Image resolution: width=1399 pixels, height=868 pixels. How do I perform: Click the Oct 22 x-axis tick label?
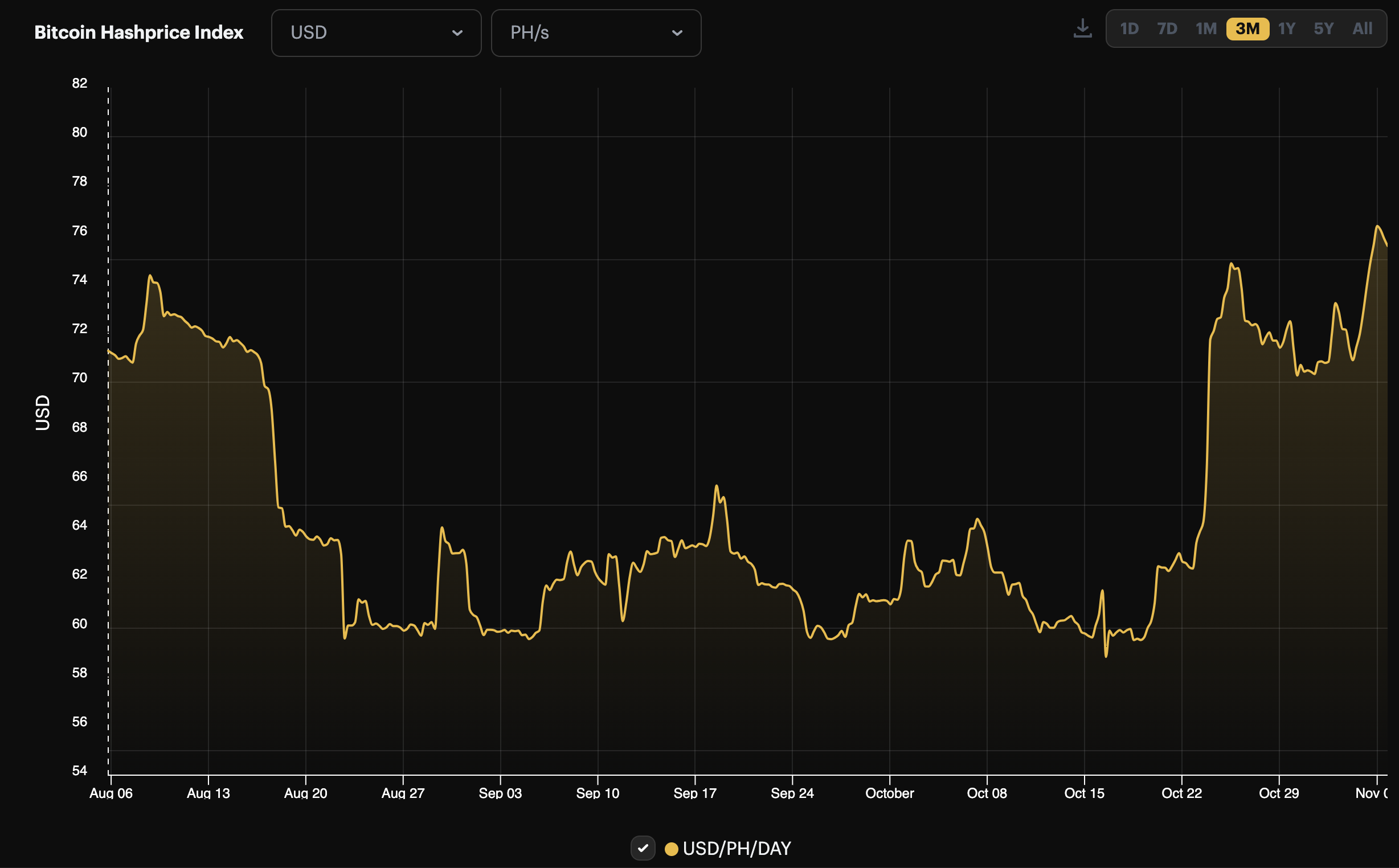click(1181, 793)
